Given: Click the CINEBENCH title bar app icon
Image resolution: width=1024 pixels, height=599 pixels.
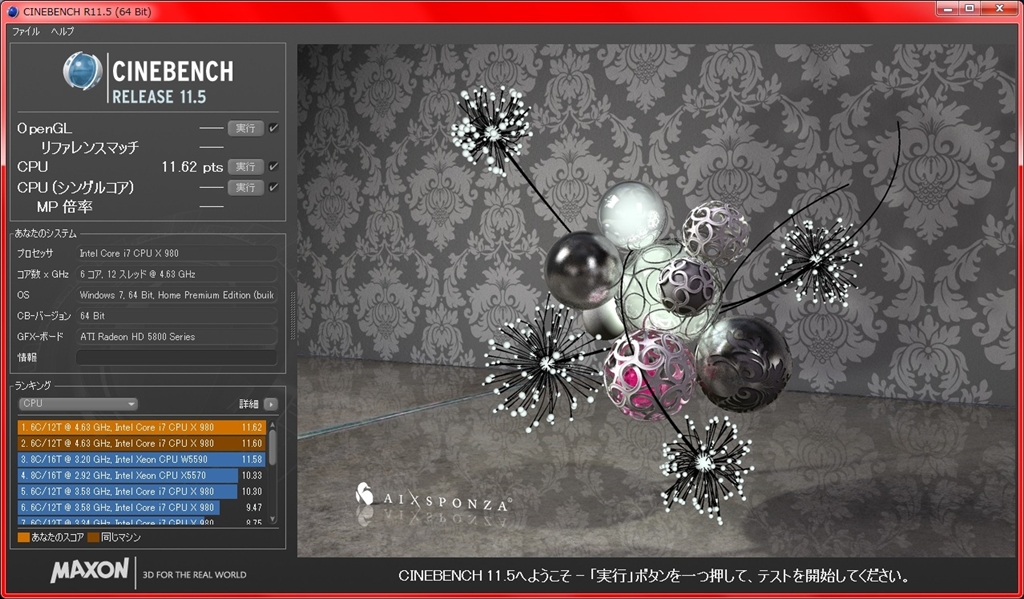Looking at the screenshot, I should pos(12,11).
